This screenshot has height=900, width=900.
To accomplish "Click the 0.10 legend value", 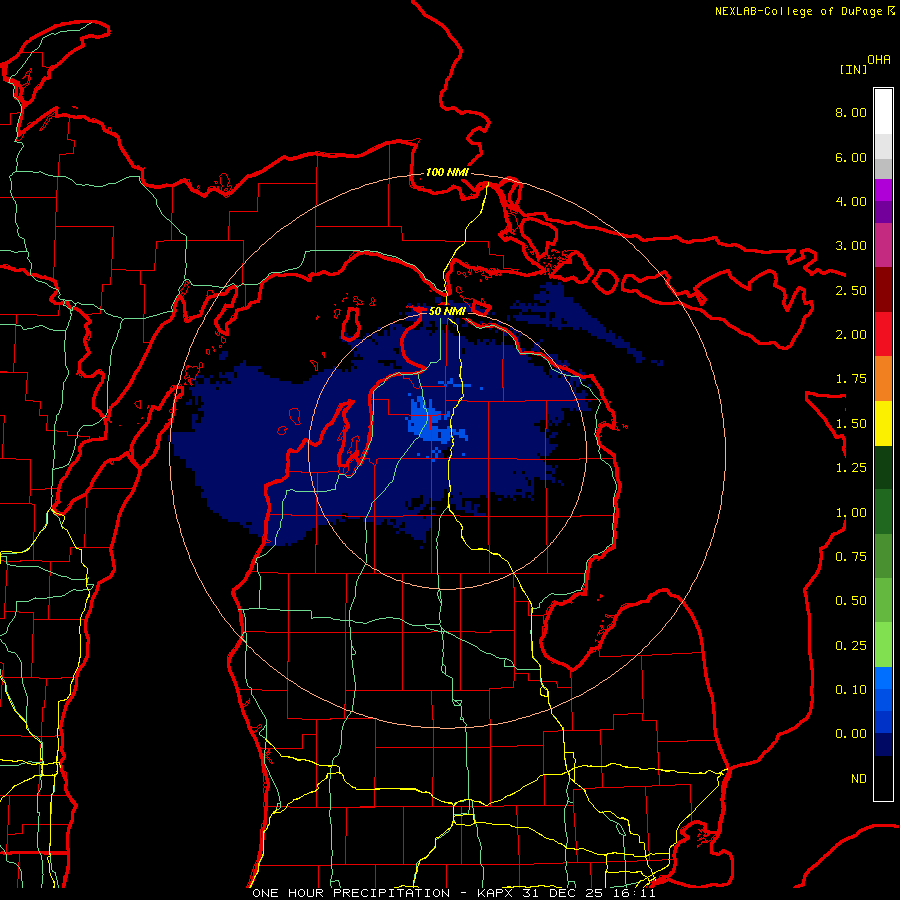I will click(x=851, y=690).
